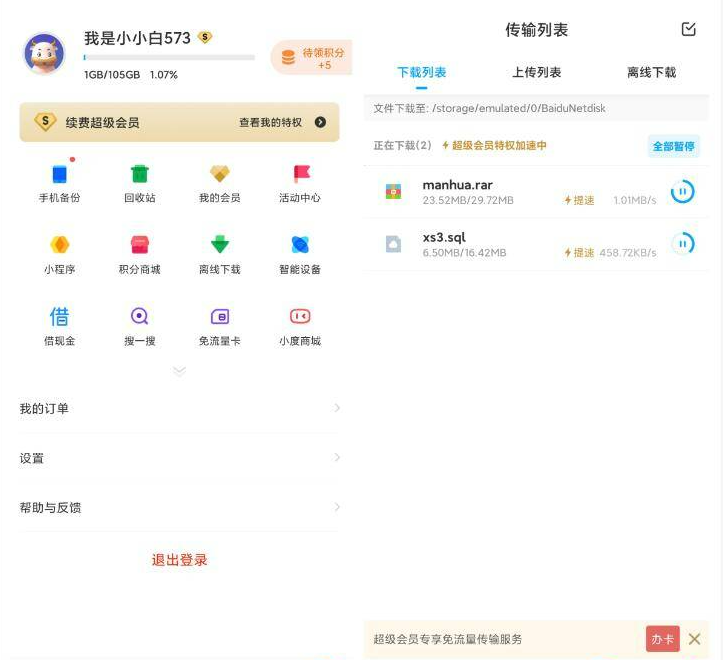Tap the 我是小小白573 username
Image resolution: width=723 pixels, height=660 pixels.
tap(137, 38)
